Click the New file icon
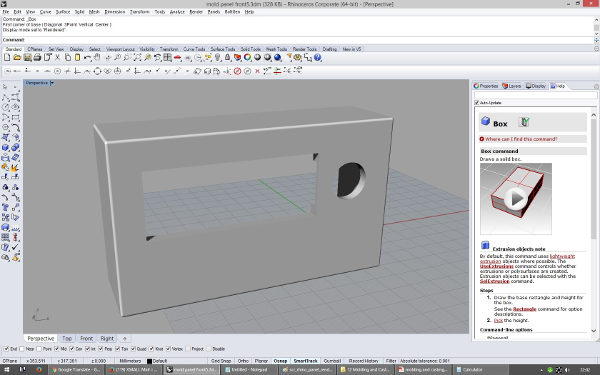The image size is (600, 375). tap(7, 58)
